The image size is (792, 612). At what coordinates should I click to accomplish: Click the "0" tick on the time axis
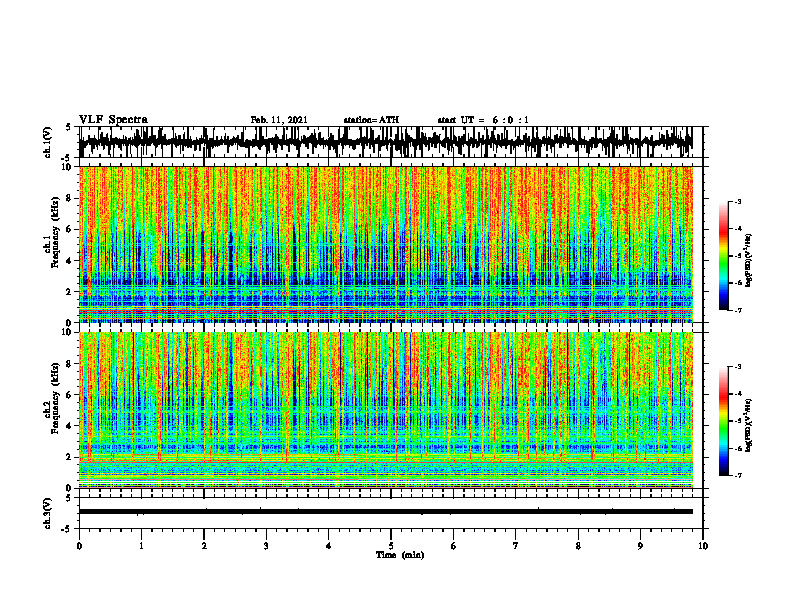pyautogui.click(x=79, y=546)
